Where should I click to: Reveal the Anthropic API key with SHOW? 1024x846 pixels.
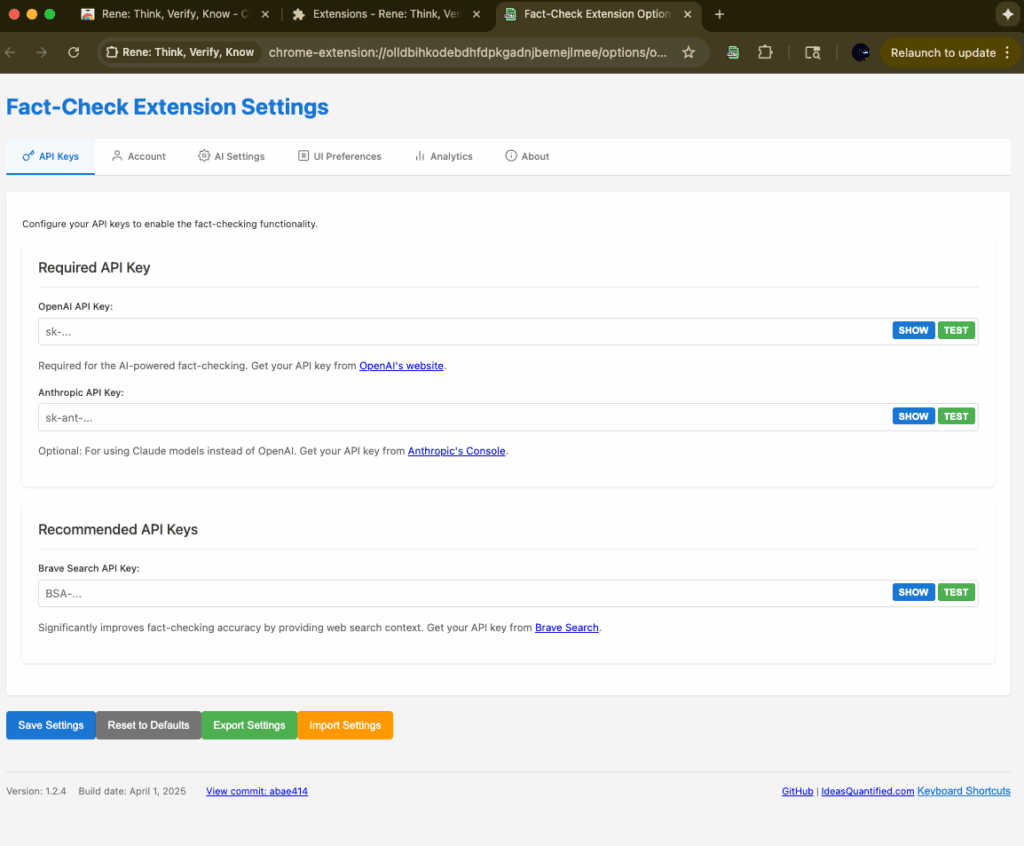point(913,416)
